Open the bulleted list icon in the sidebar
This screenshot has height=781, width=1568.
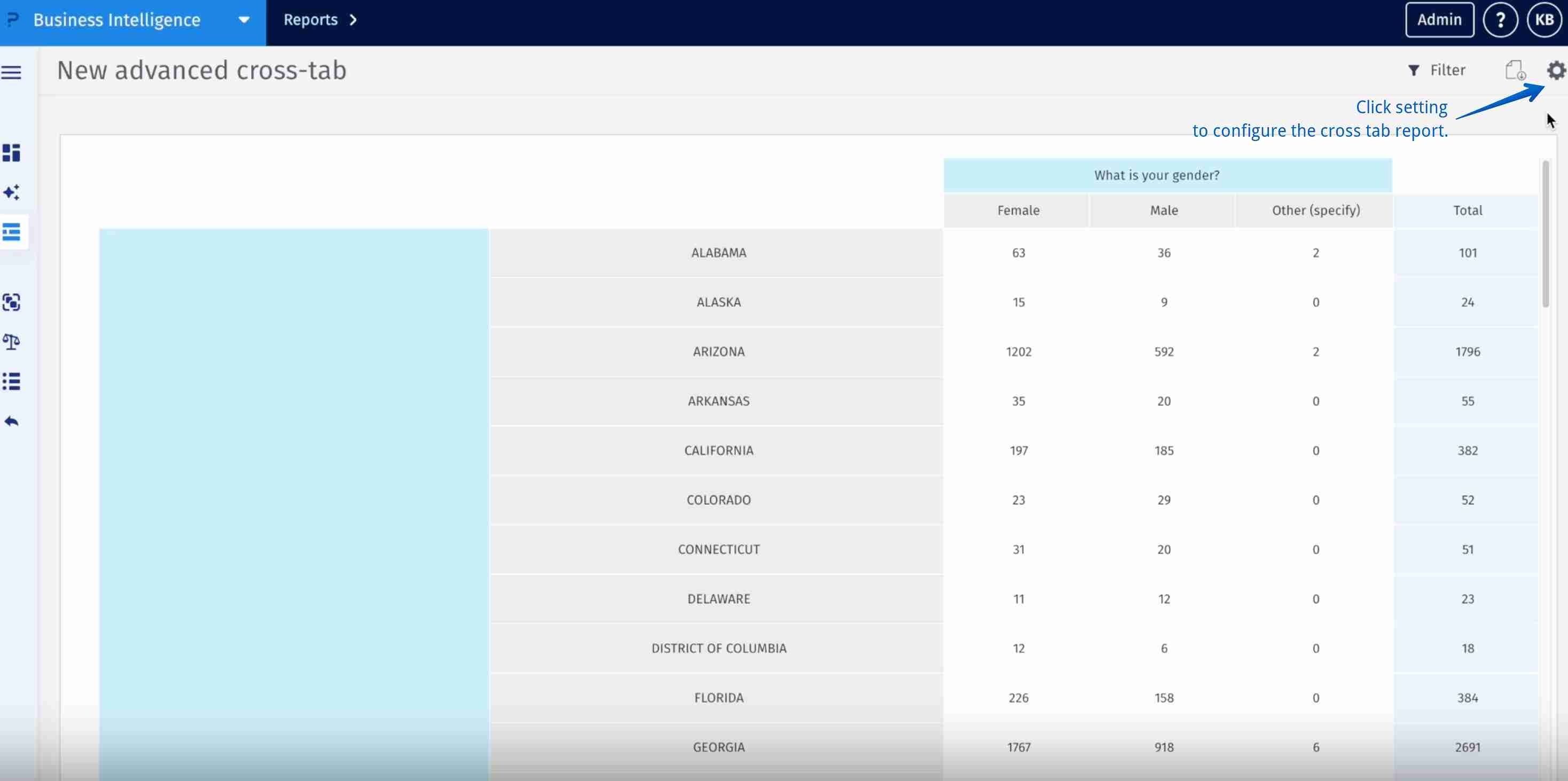(x=12, y=381)
